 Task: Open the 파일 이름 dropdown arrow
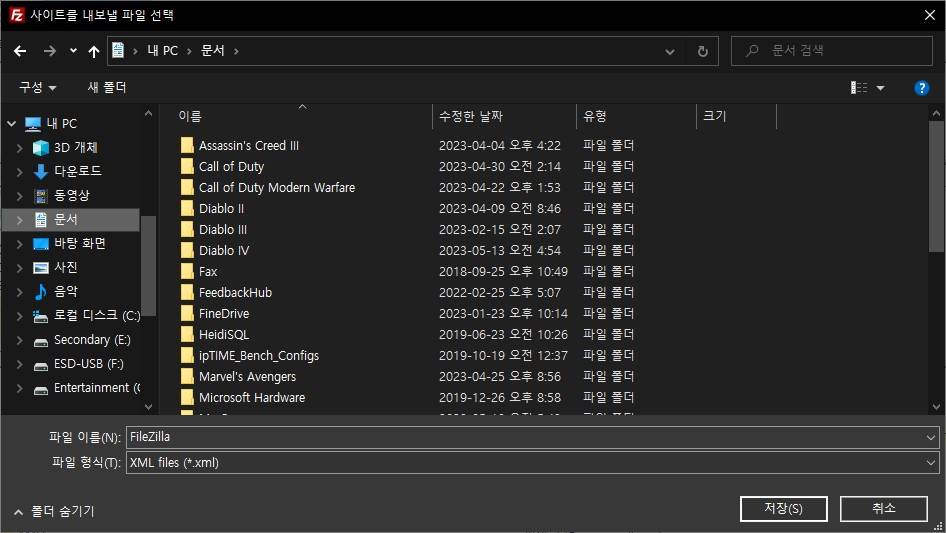pyautogui.click(x=930, y=437)
